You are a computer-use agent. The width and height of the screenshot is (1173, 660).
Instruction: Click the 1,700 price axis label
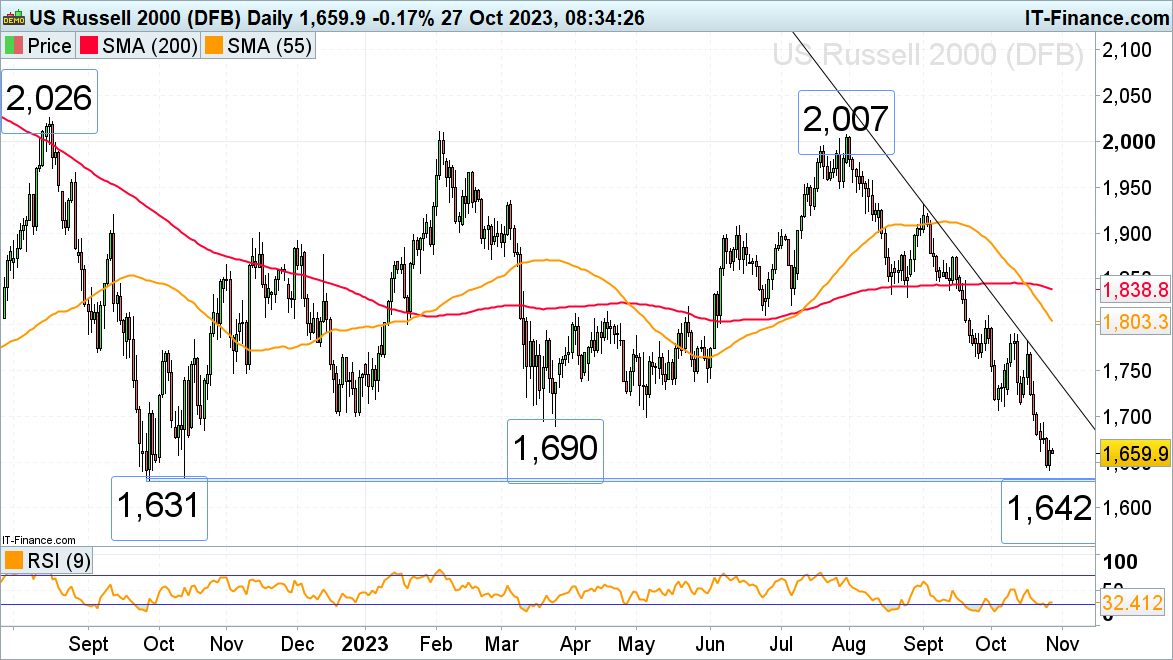pos(1128,417)
